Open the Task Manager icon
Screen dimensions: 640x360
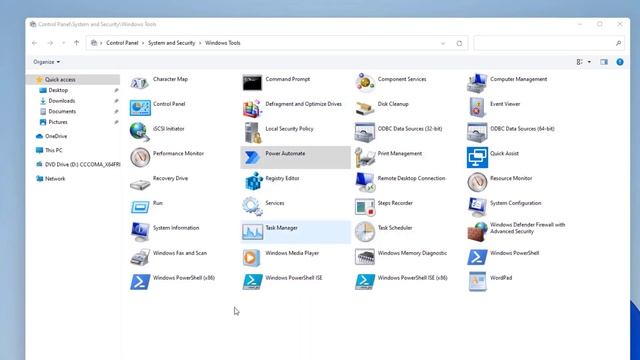252,232
